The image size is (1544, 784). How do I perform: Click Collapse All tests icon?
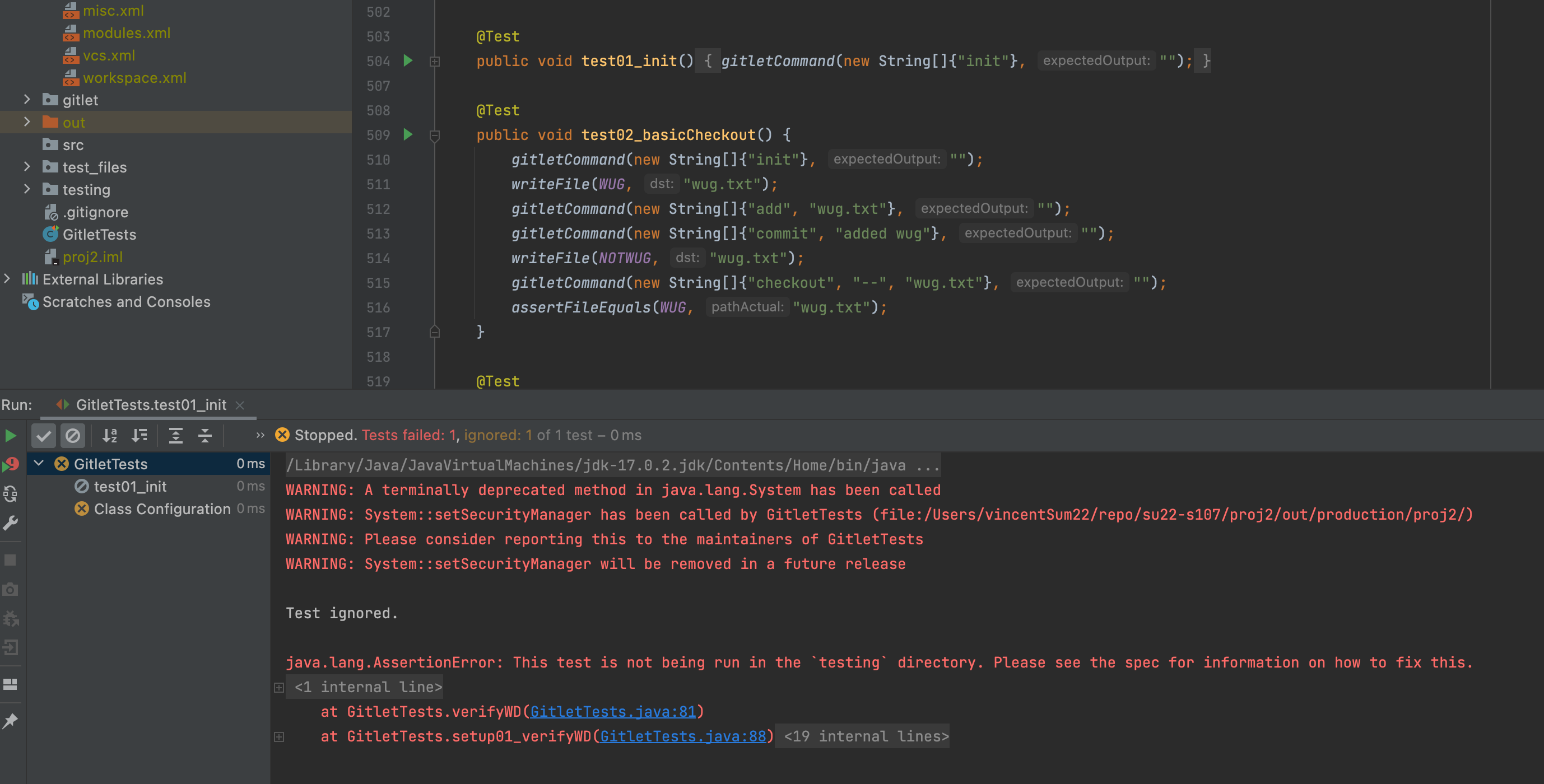(204, 436)
